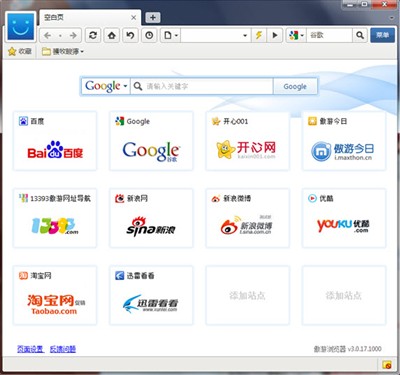This screenshot has height=375, width=400.
Task: Open the page settings link at bottom left
Action: [x=30, y=349]
